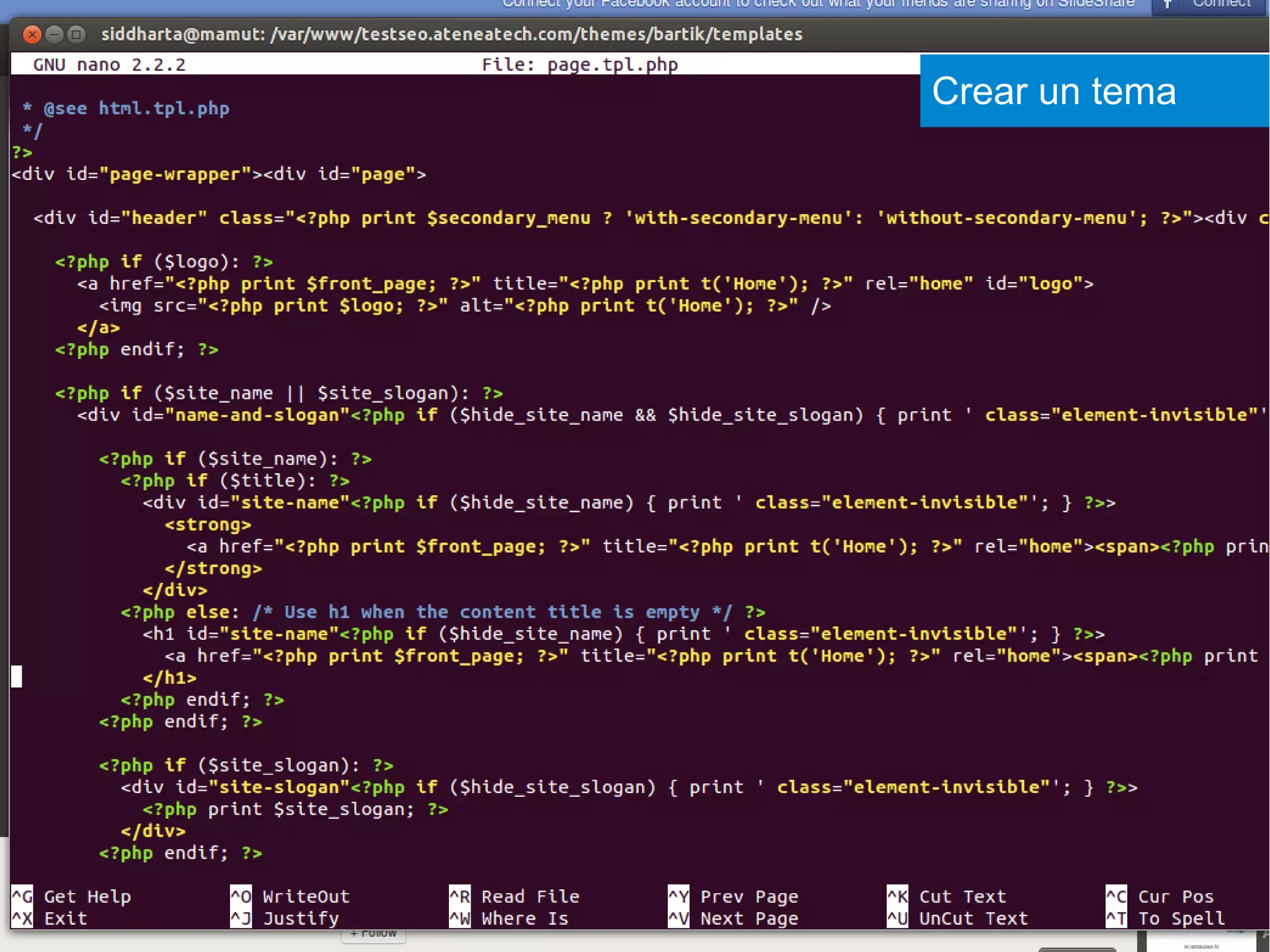Image resolution: width=1270 pixels, height=952 pixels.
Task: Maximize the terminal window
Action: coord(76,34)
